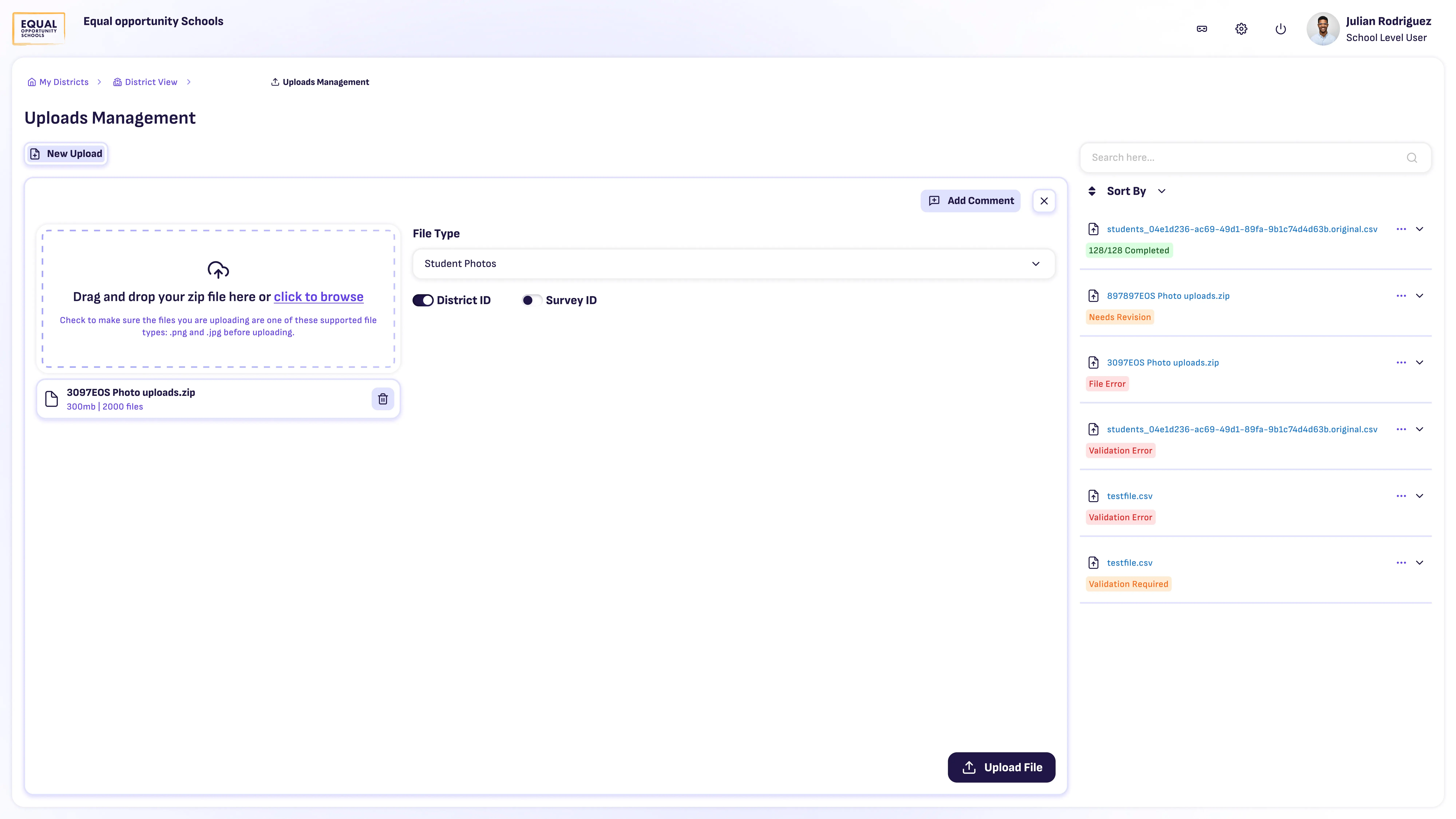Open more options for Validation Error testfile.csv
This screenshot has height=819, width=1456.
[1401, 496]
